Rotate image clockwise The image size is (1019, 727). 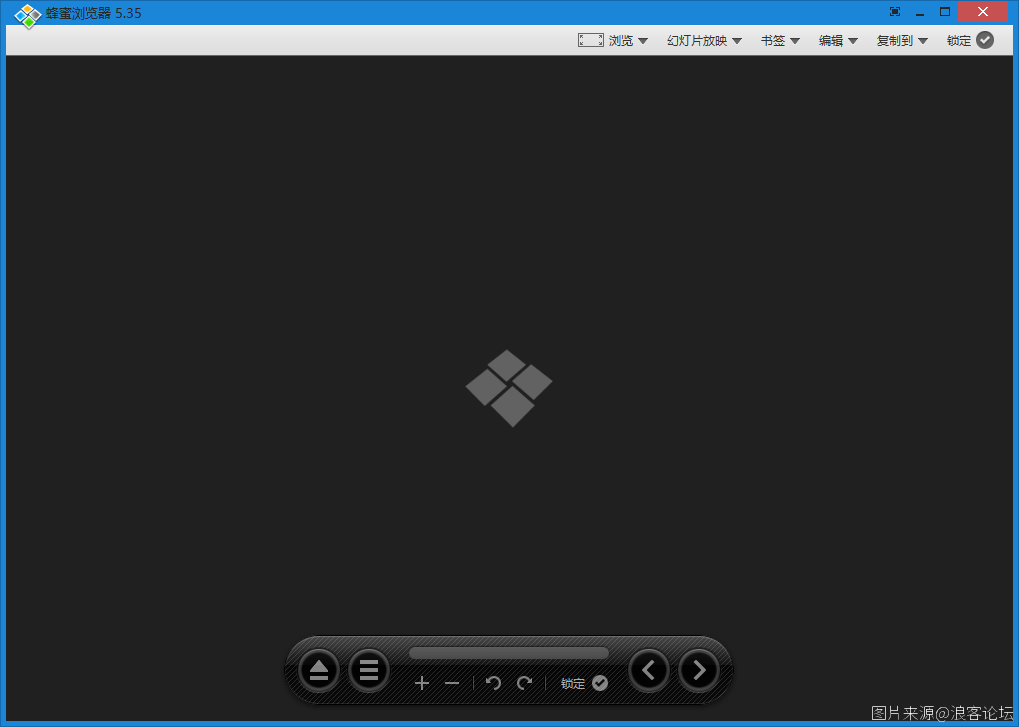(x=524, y=683)
